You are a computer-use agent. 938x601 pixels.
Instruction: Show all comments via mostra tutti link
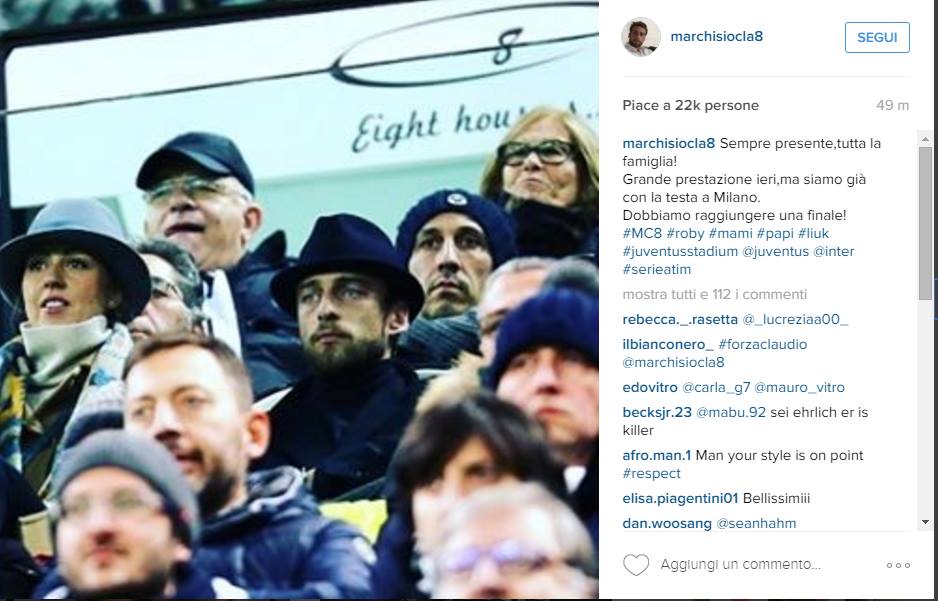point(715,294)
